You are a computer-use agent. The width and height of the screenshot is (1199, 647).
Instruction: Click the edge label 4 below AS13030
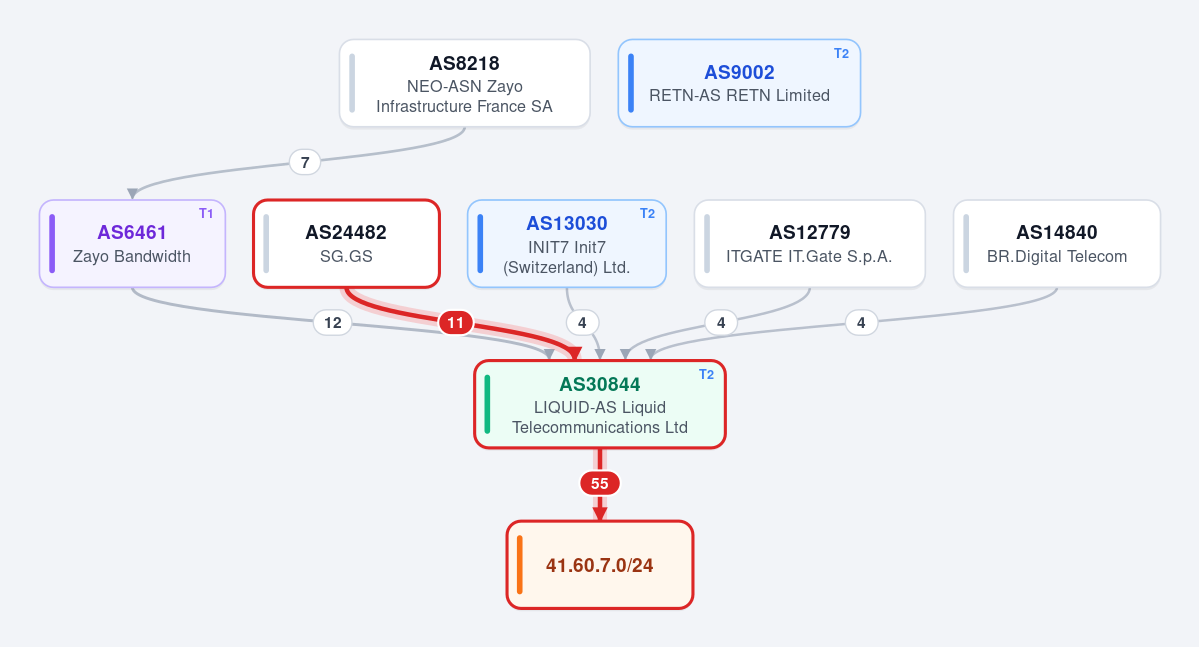pyautogui.click(x=582, y=323)
